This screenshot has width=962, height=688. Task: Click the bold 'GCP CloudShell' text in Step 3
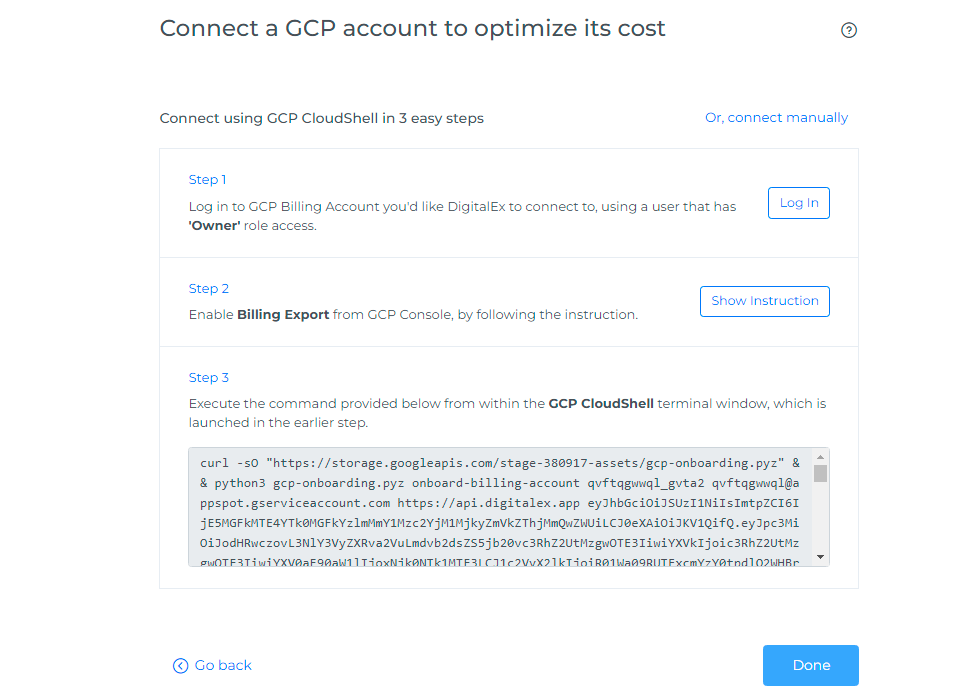pos(601,404)
